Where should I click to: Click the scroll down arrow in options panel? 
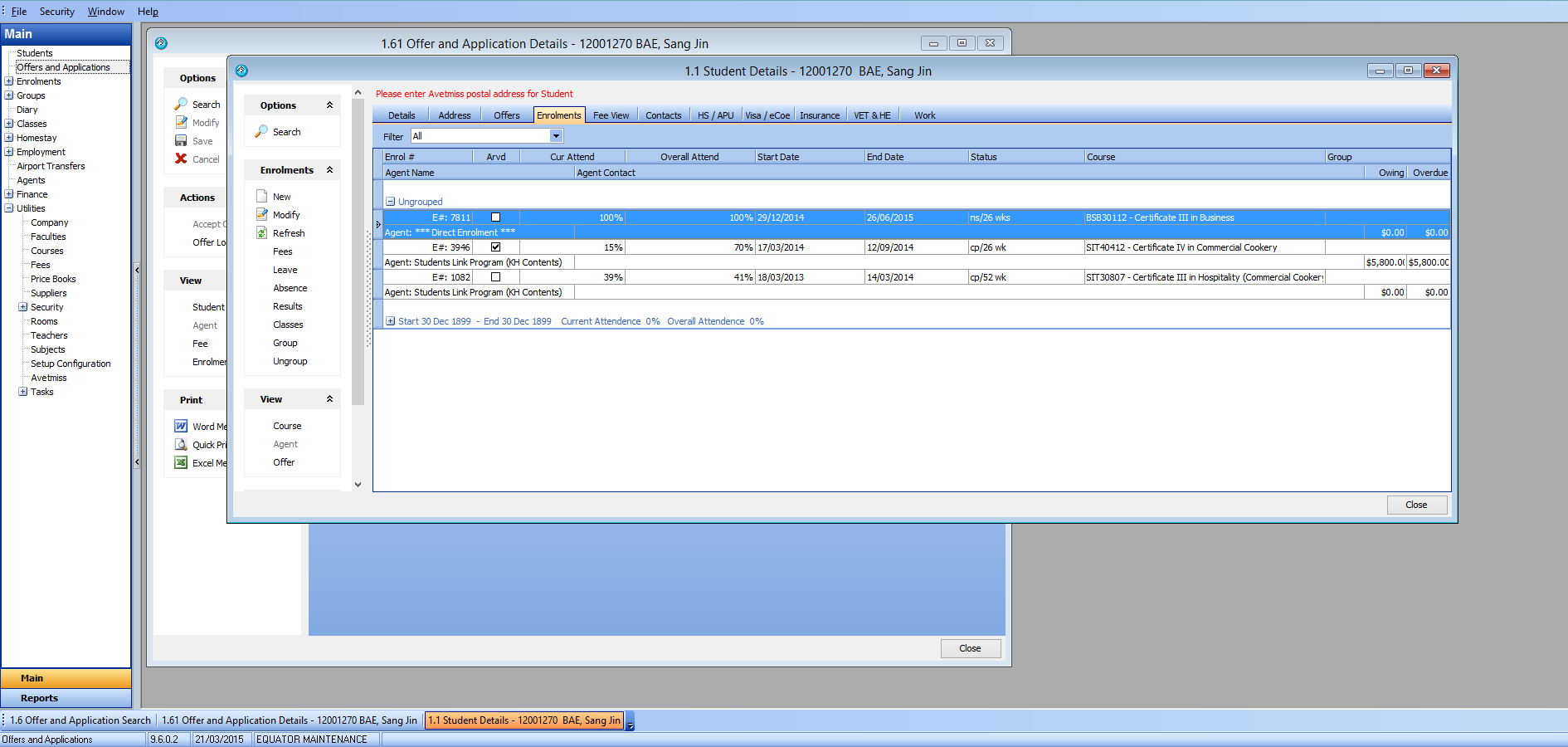[x=358, y=485]
